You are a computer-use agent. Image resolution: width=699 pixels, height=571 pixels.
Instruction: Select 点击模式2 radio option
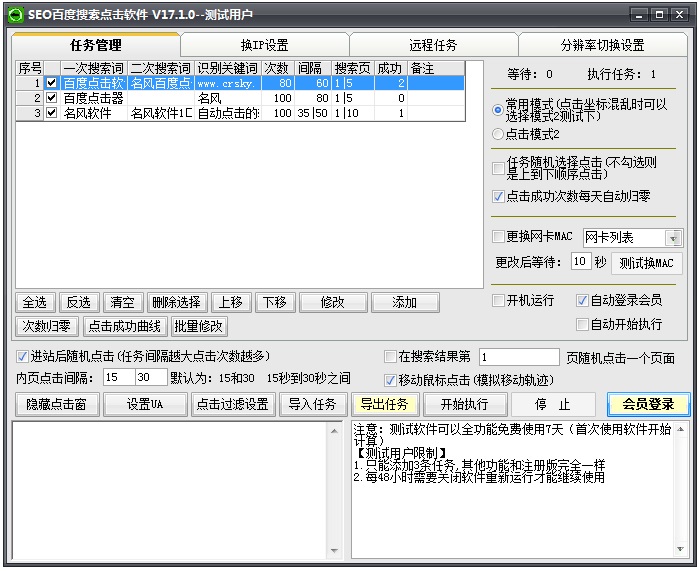(x=499, y=133)
